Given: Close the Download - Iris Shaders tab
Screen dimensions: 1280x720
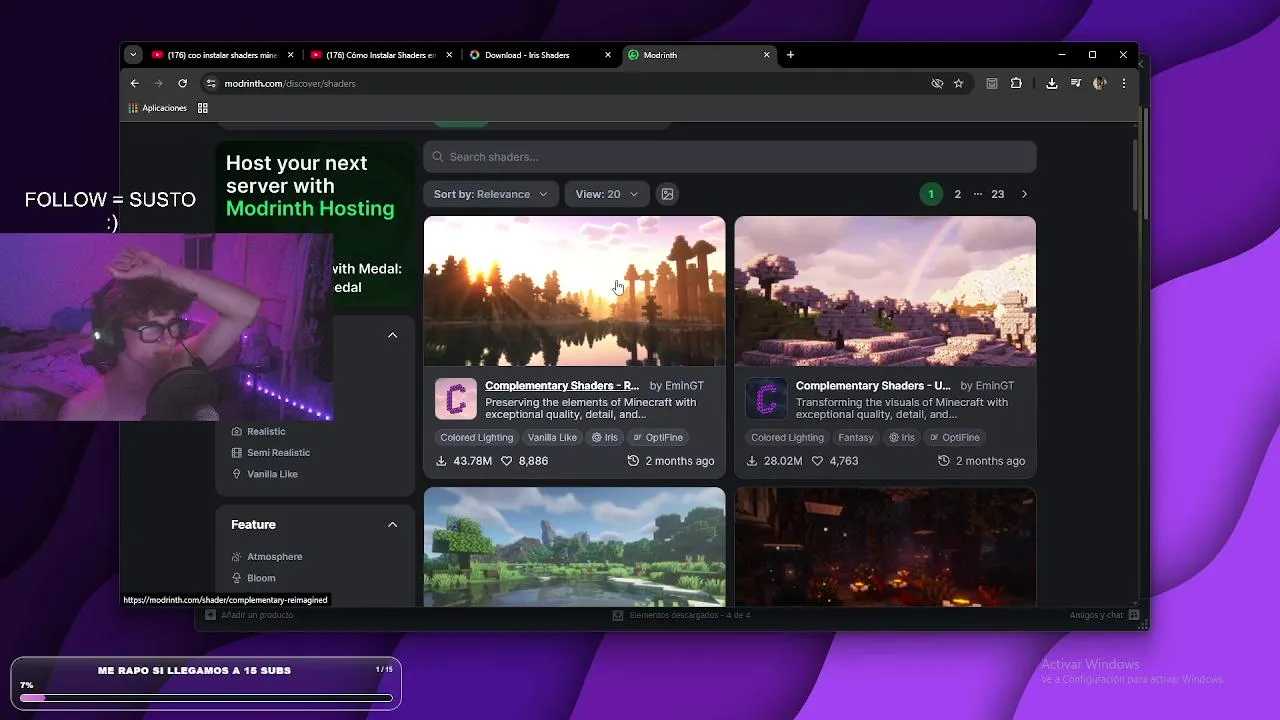Looking at the screenshot, I should coord(608,55).
